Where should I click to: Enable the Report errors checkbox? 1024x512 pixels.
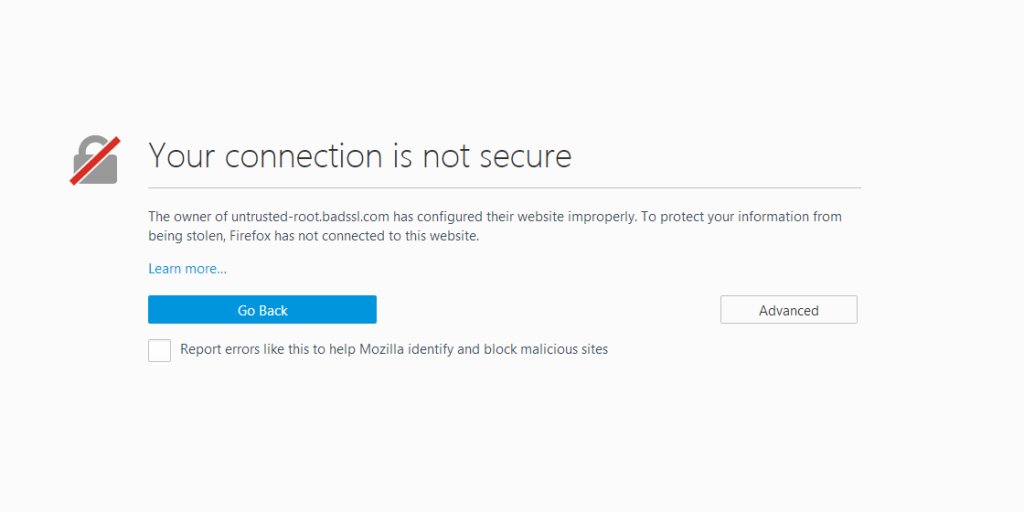point(159,350)
